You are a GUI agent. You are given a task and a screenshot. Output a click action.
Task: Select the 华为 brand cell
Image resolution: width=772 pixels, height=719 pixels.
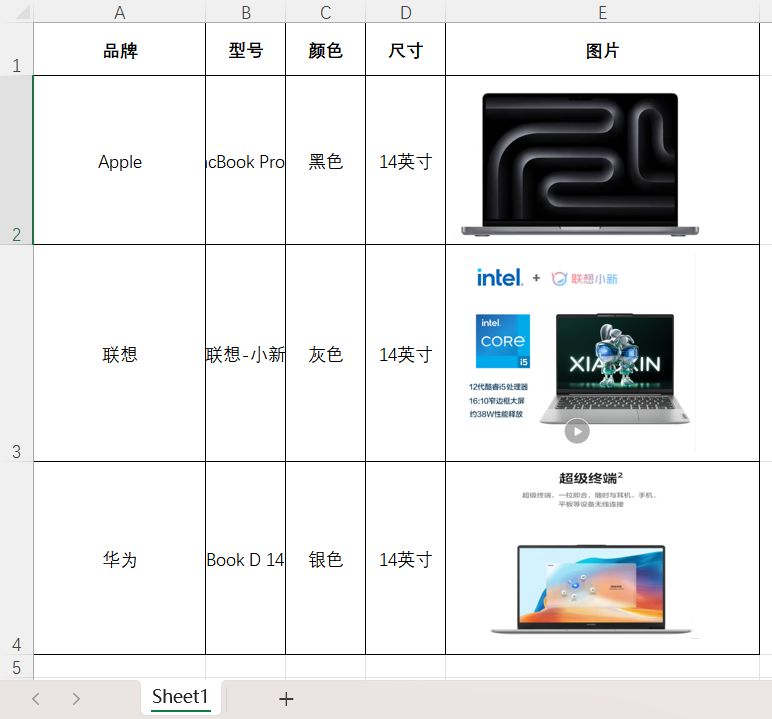pyautogui.click(x=120, y=558)
